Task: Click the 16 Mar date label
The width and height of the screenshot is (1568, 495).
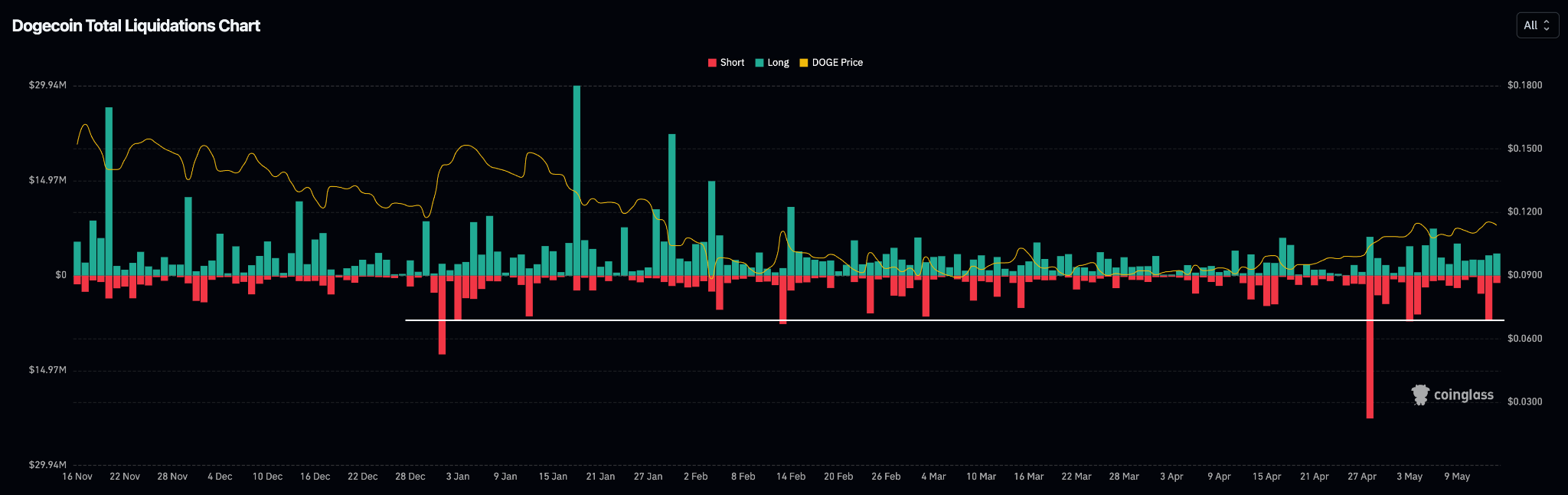Action: click(x=1029, y=477)
